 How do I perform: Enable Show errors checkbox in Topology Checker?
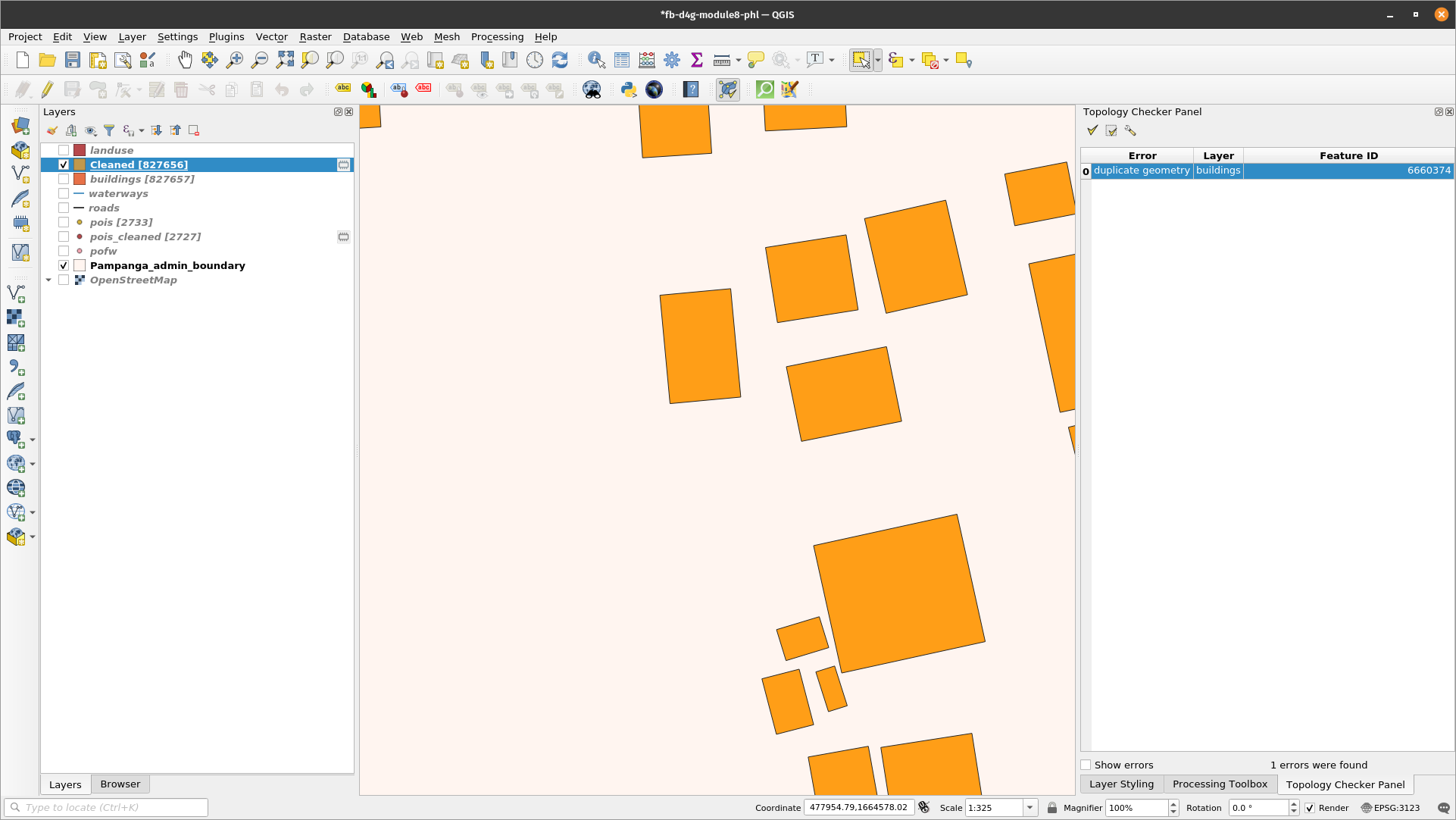coord(1086,765)
